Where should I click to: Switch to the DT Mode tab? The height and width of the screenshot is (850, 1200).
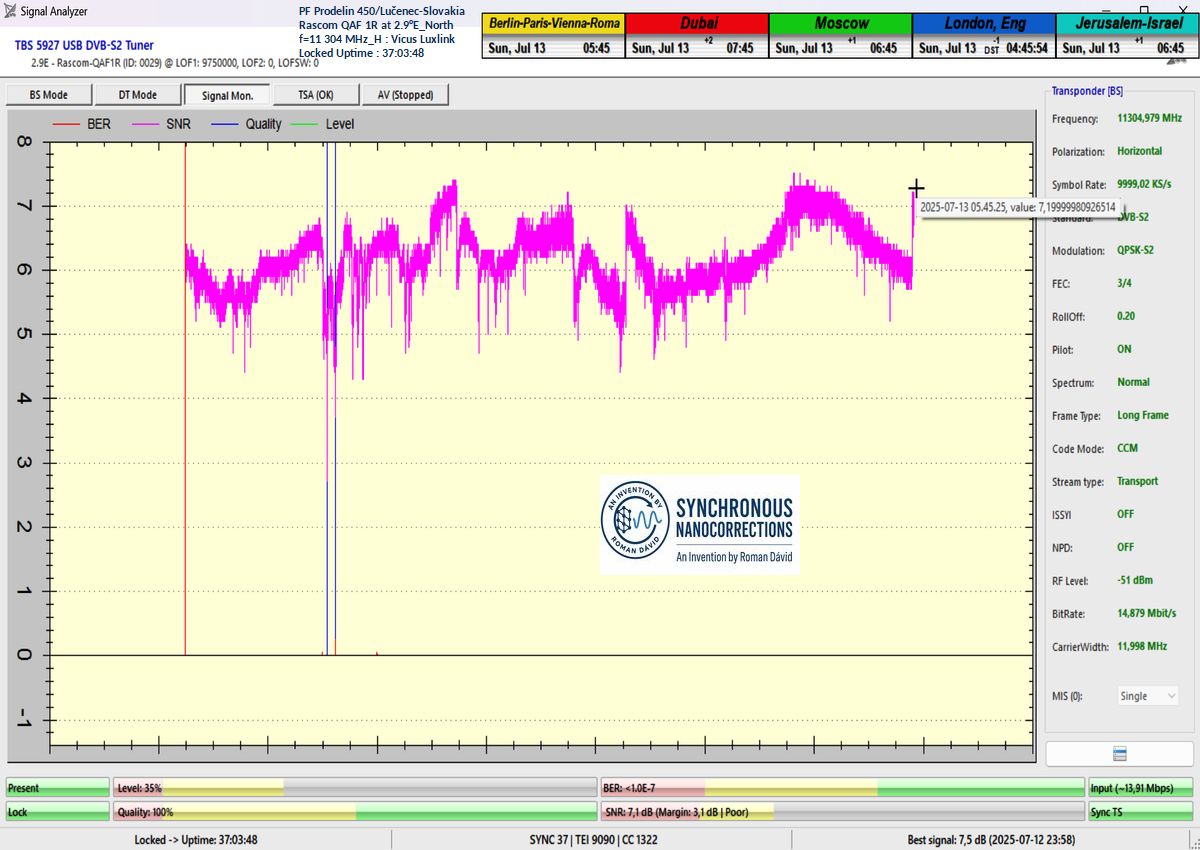(138, 95)
